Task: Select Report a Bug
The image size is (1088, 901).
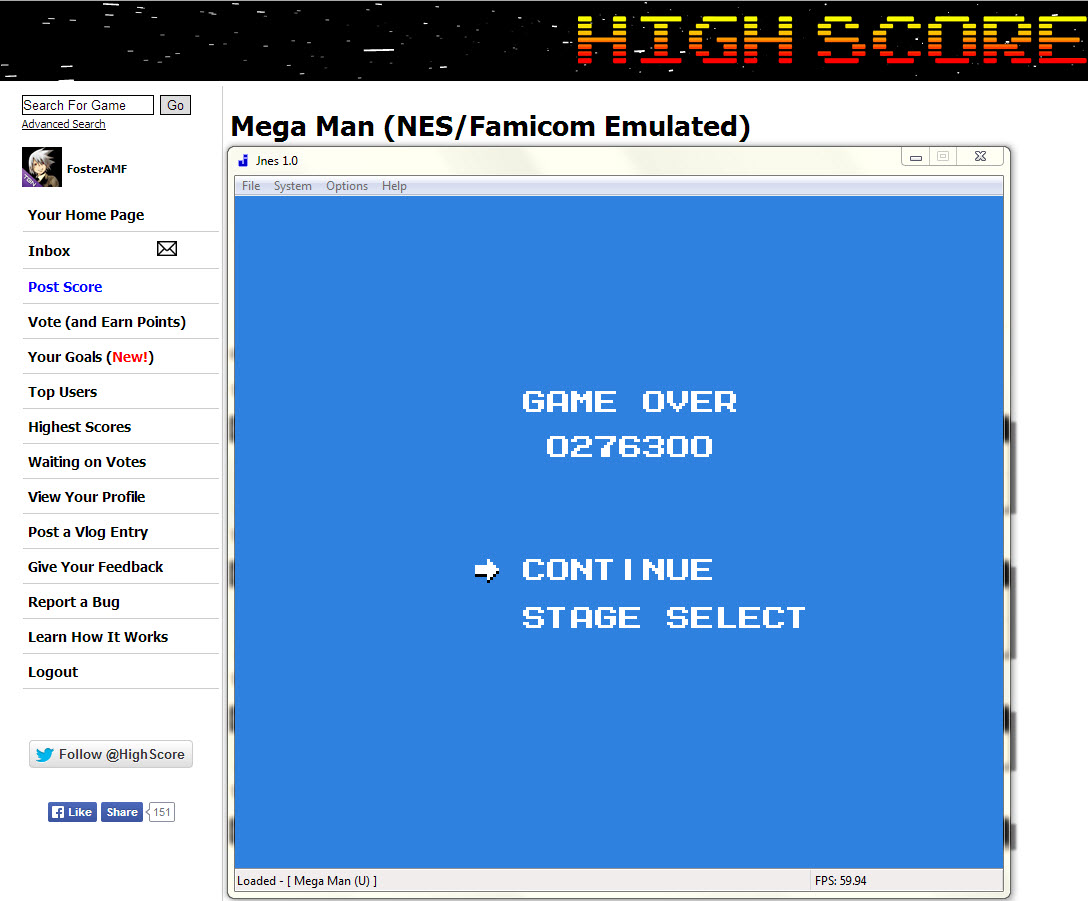Action: coord(74,603)
